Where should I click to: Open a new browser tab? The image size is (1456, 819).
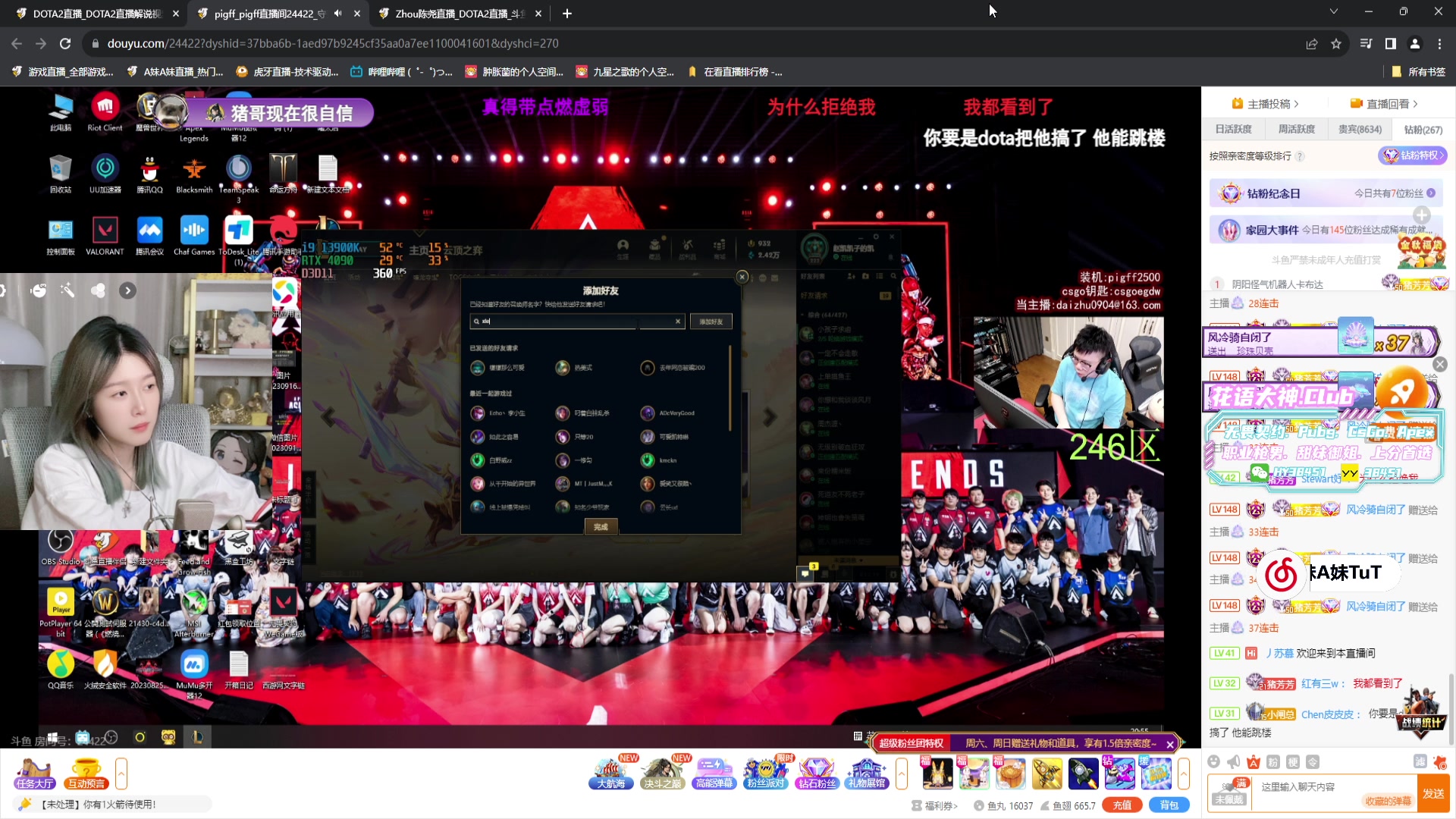tap(567, 14)
